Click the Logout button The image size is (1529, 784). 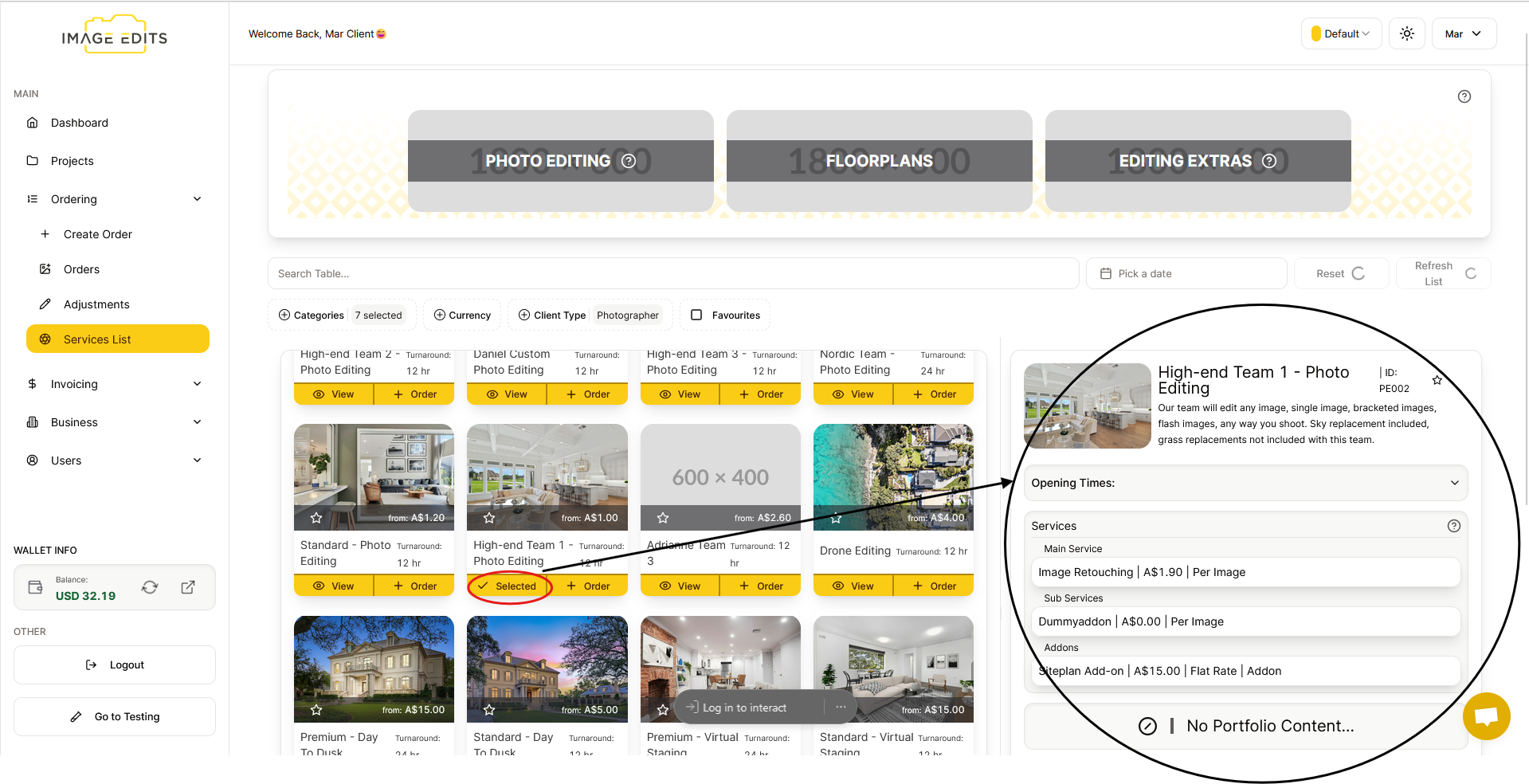115,664
